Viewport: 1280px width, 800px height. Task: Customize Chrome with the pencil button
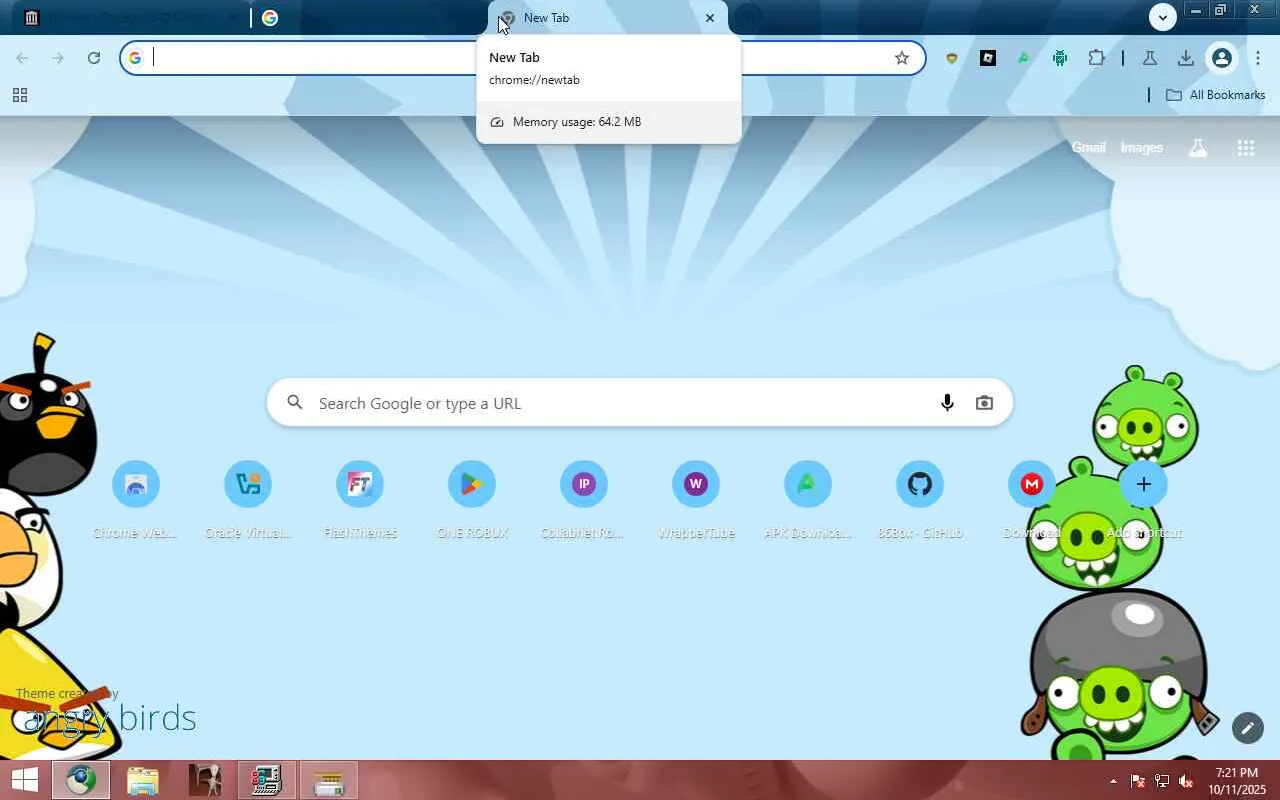(x=1248, y=728)
